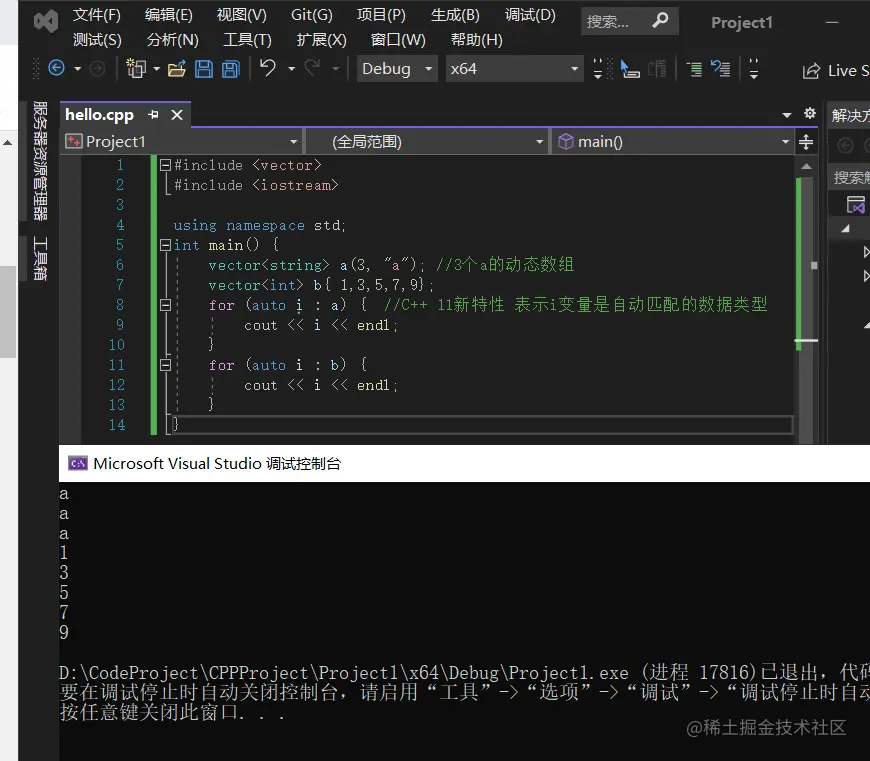Open editor settings gear icon
This screenshot has height=761, width=870.
point(810,114)
